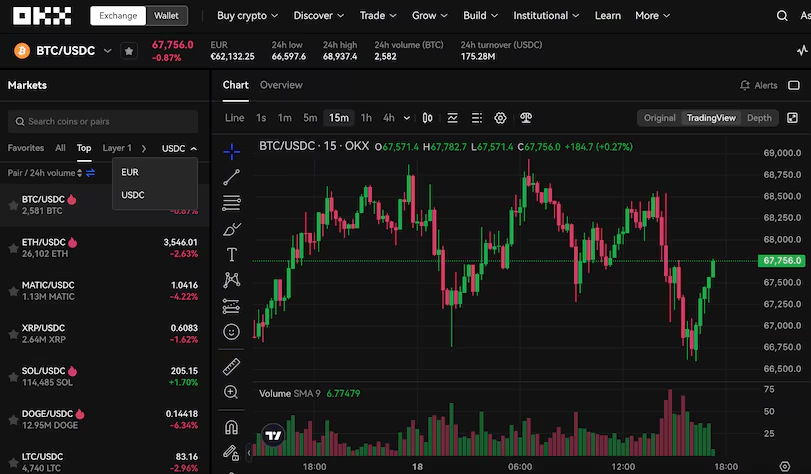Toggle lock all drawing tools
The width and height of the screenshot is (811, 474).
click(231, 453)
